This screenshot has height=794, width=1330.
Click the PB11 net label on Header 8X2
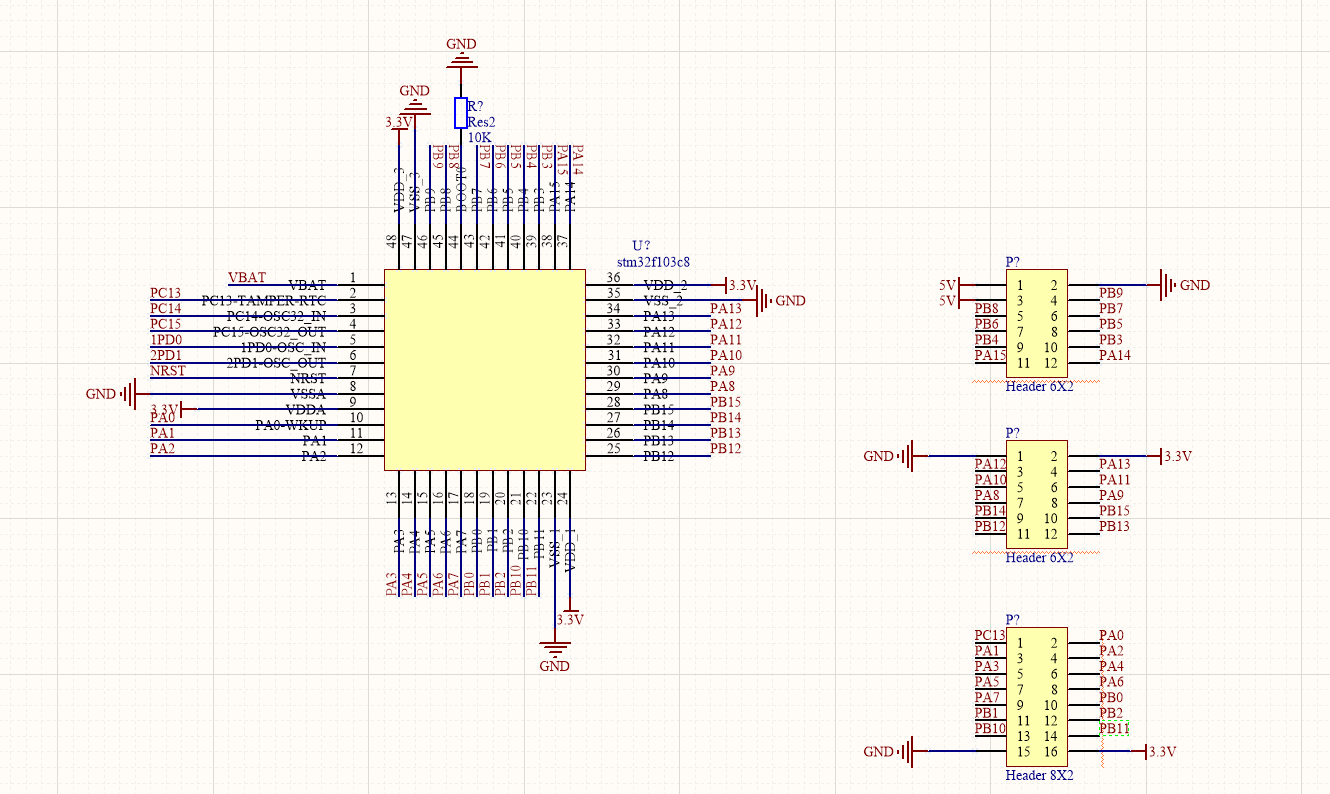[x=1115, y=729]
